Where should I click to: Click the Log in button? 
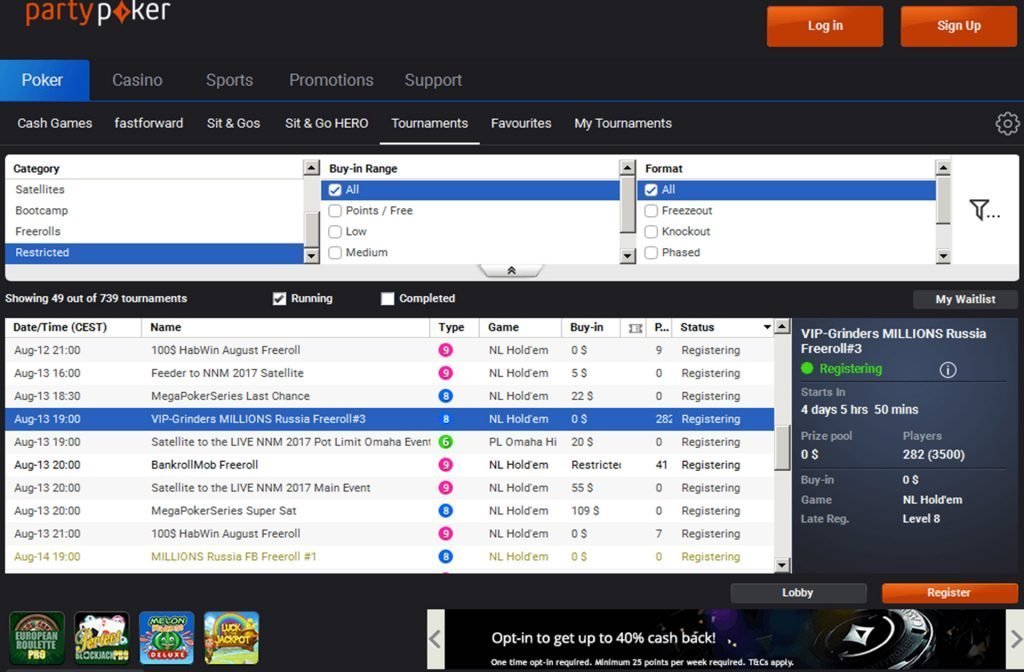click(825, 26)
